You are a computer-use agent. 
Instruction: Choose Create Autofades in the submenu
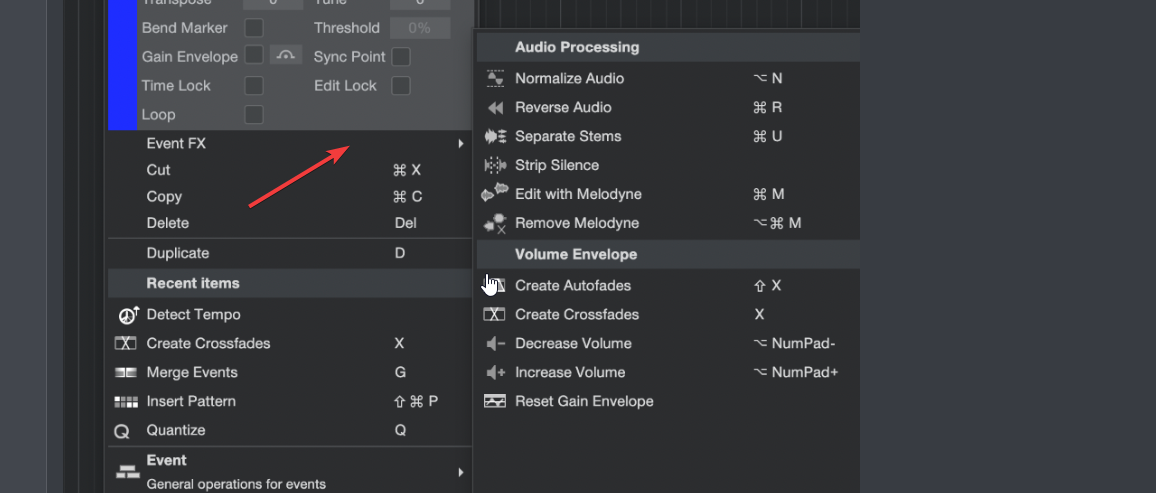[573, 285]
